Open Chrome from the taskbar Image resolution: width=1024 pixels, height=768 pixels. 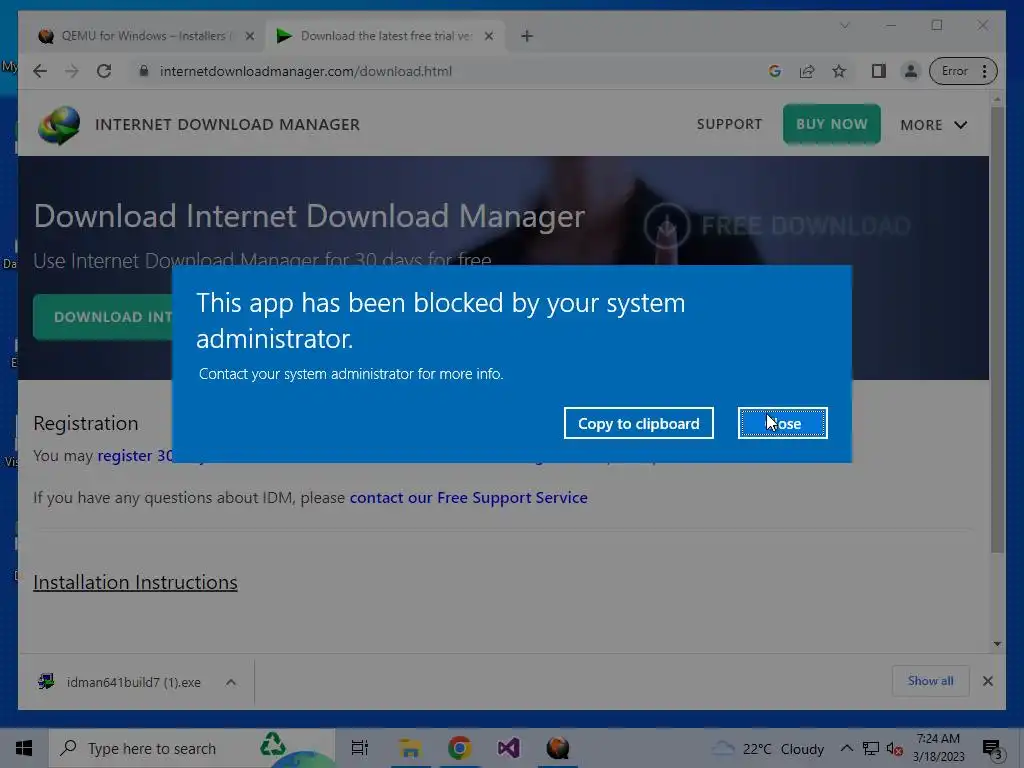click(x=460, y=748)
